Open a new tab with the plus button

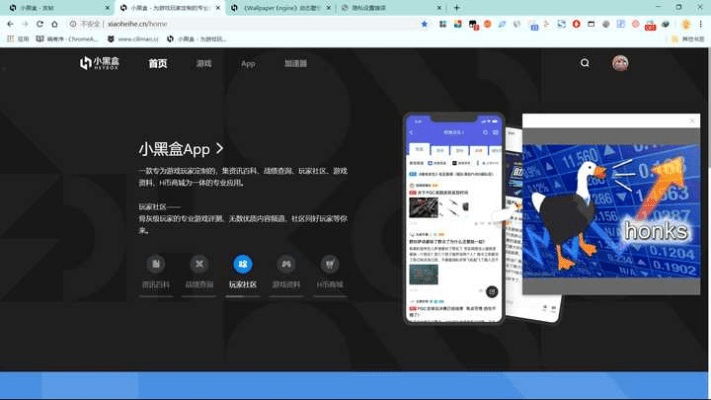pyautogui.click(x=457, y=8)
